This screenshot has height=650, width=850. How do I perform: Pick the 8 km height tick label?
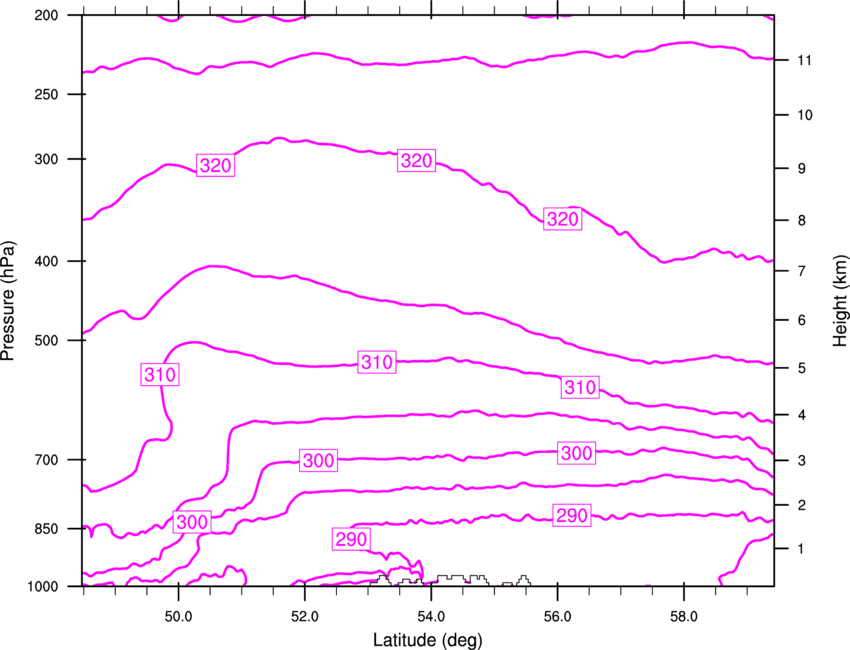click(x=802, y=220)
